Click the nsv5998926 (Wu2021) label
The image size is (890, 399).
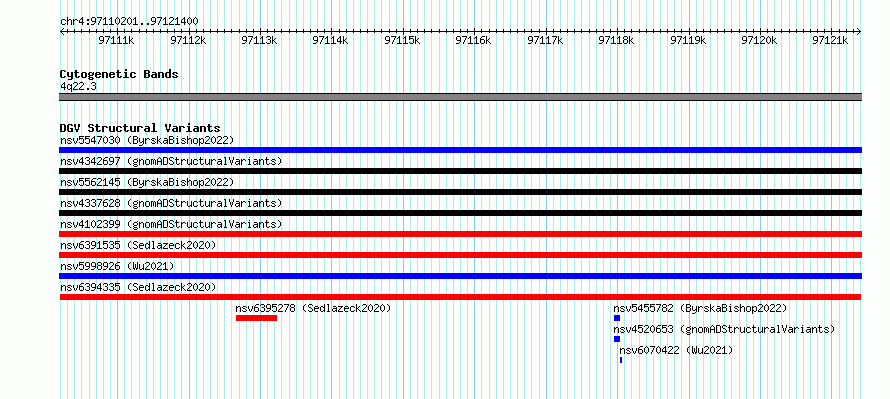[x=117, y=266]
